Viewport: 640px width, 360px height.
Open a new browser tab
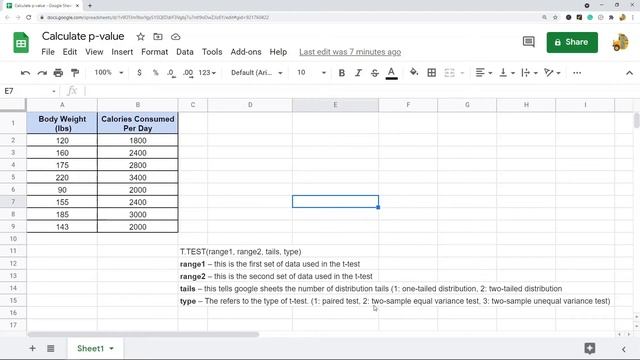(90, 6)
